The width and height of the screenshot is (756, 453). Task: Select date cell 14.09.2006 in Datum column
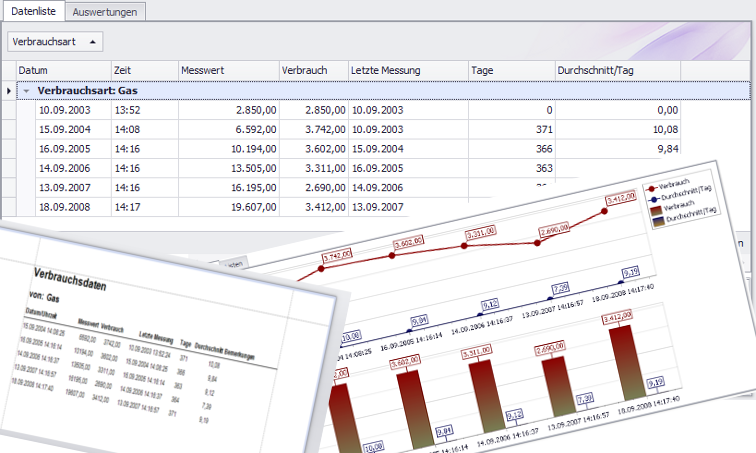(73, 168)
